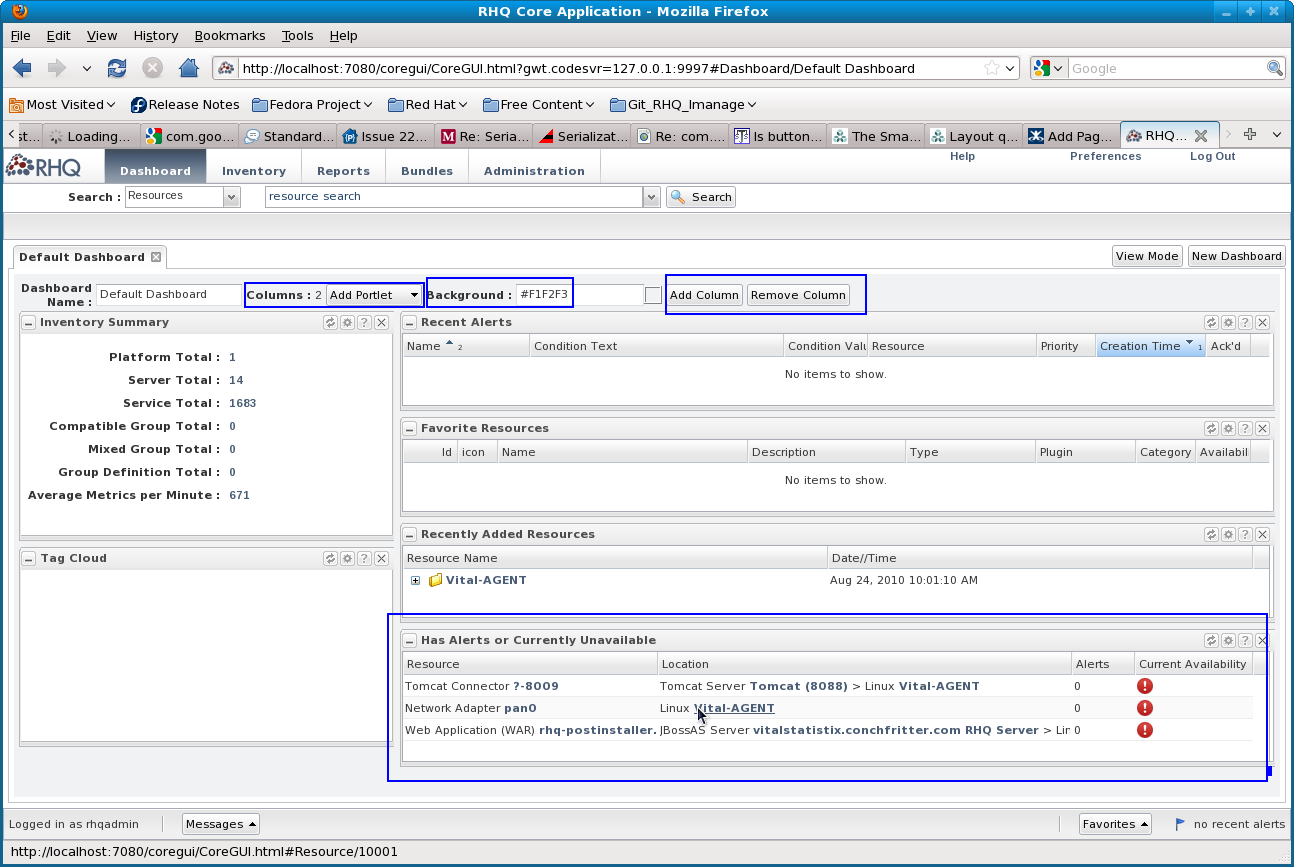Close the Recently Added Resources portlet
1294x867 pixels.
click(1262, 534)
